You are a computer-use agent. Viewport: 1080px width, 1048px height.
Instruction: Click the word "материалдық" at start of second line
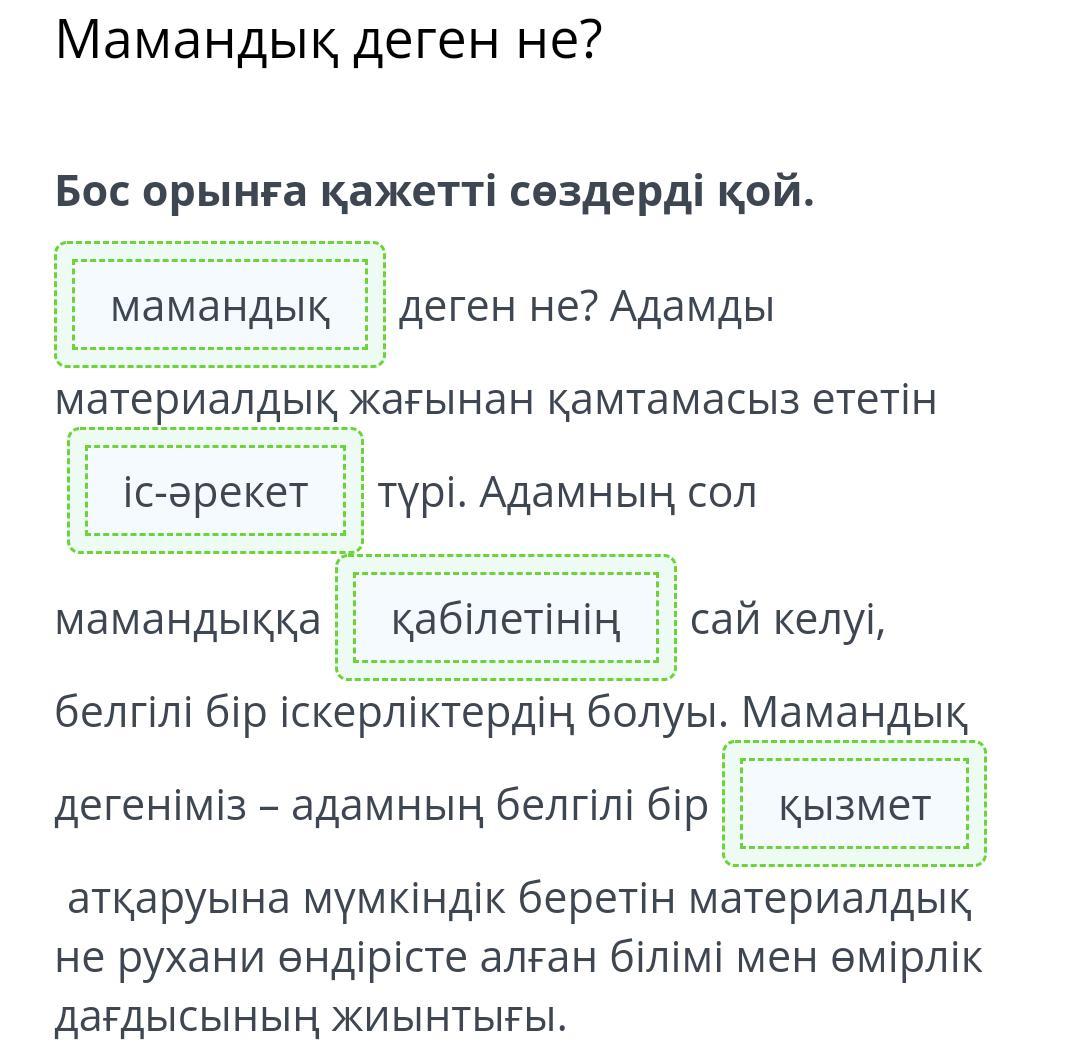click(195, 399)
